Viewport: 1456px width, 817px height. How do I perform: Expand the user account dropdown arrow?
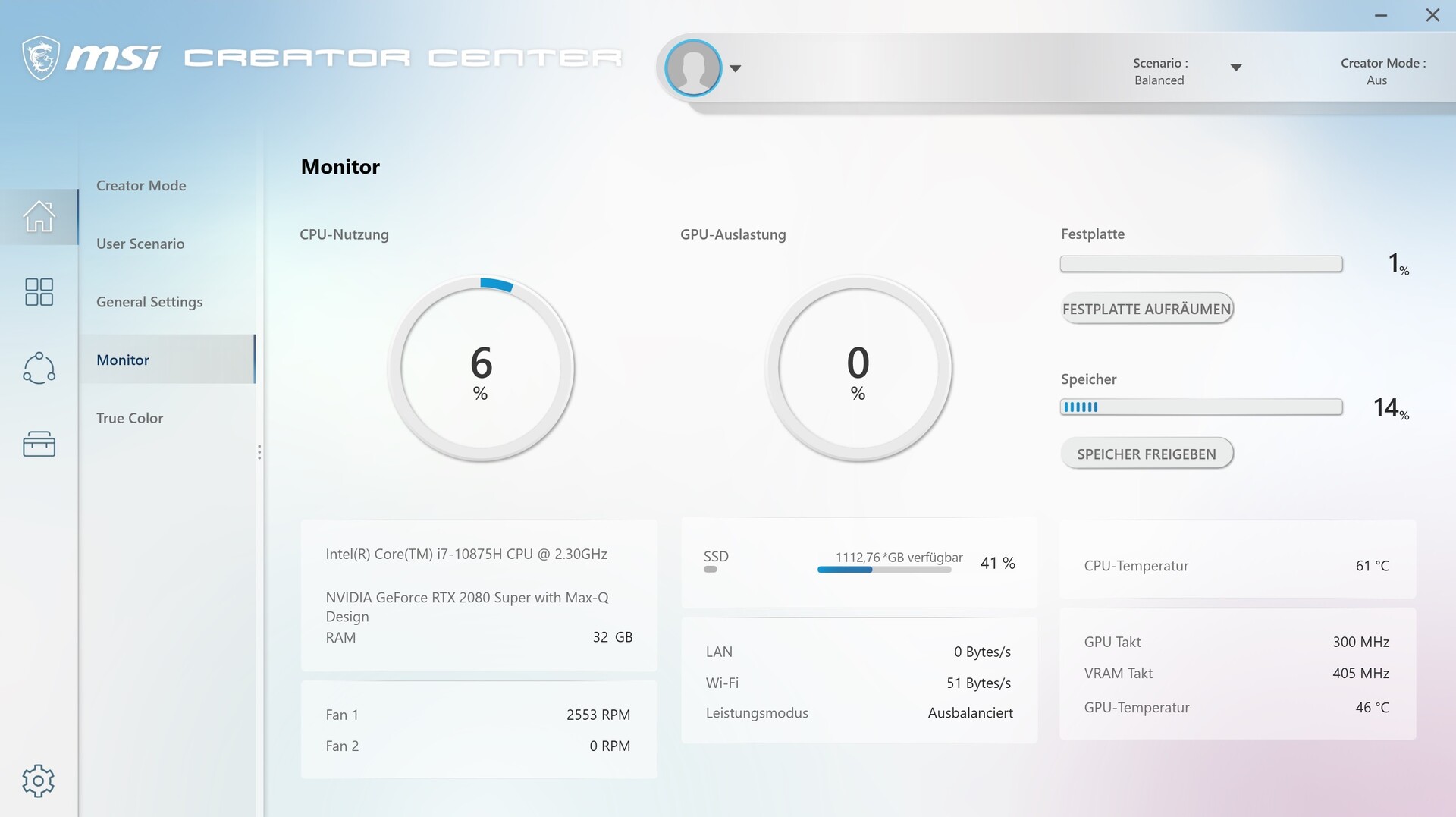735,68
